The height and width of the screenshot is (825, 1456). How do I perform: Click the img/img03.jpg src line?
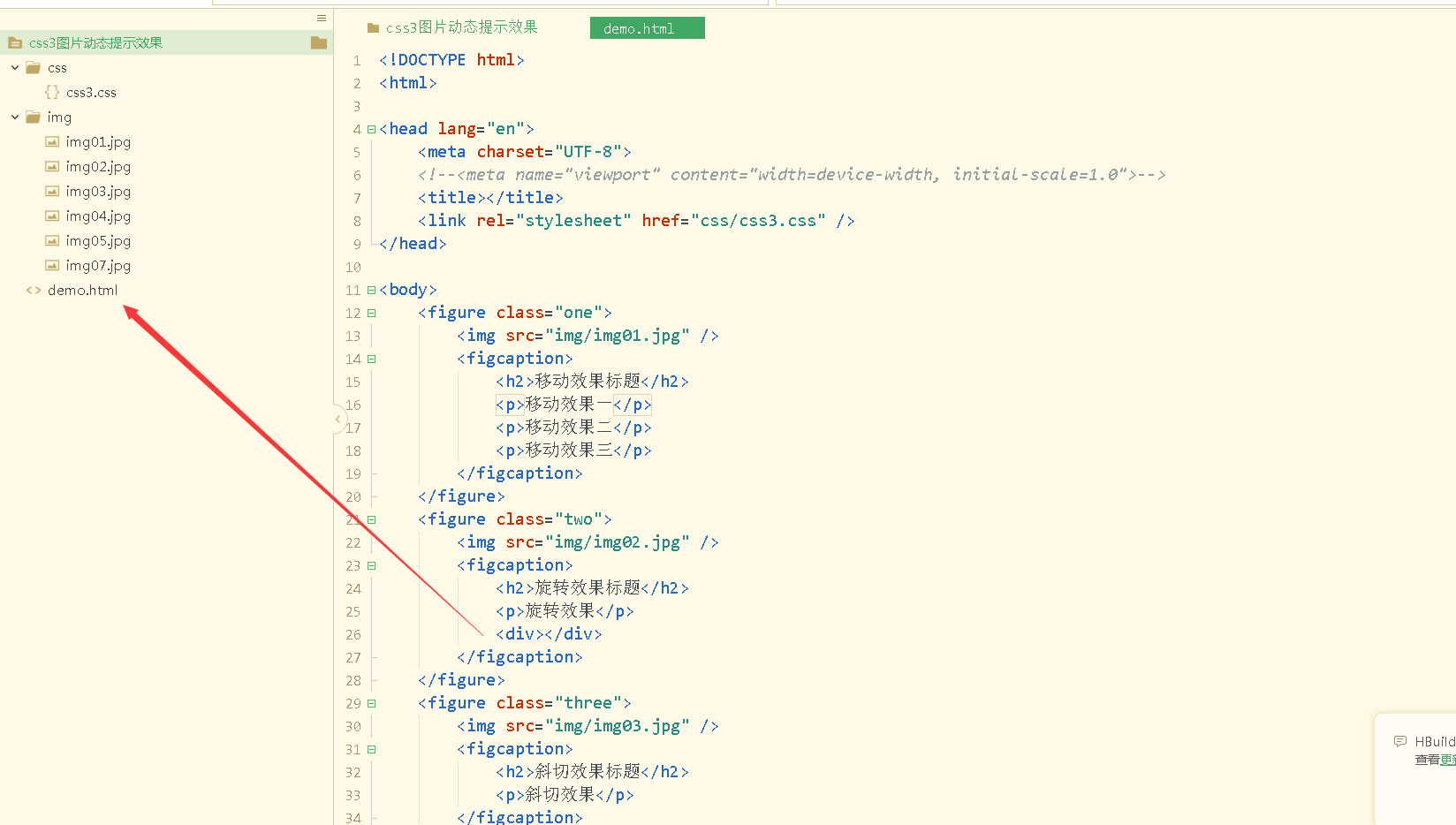pyautogui.click(x=588, y=726)
